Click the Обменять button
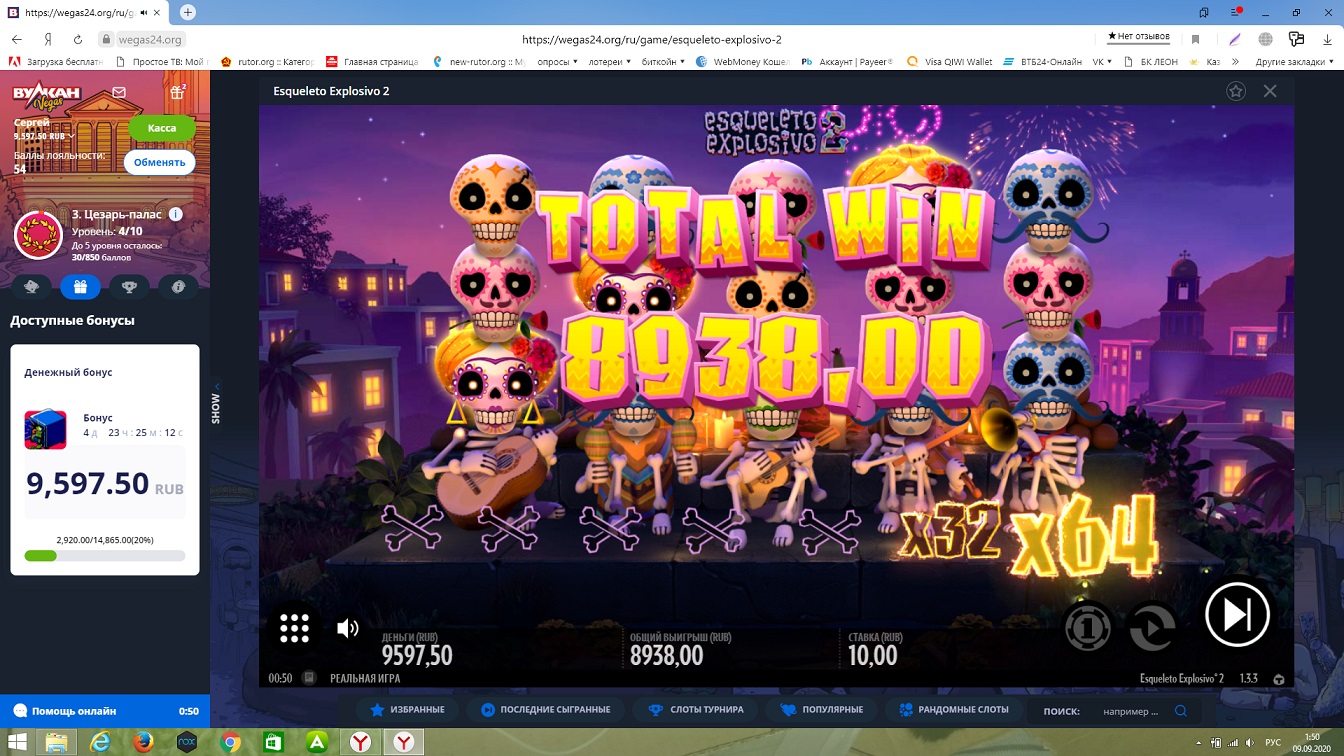Screen dimensions: 1344x756 159,163
